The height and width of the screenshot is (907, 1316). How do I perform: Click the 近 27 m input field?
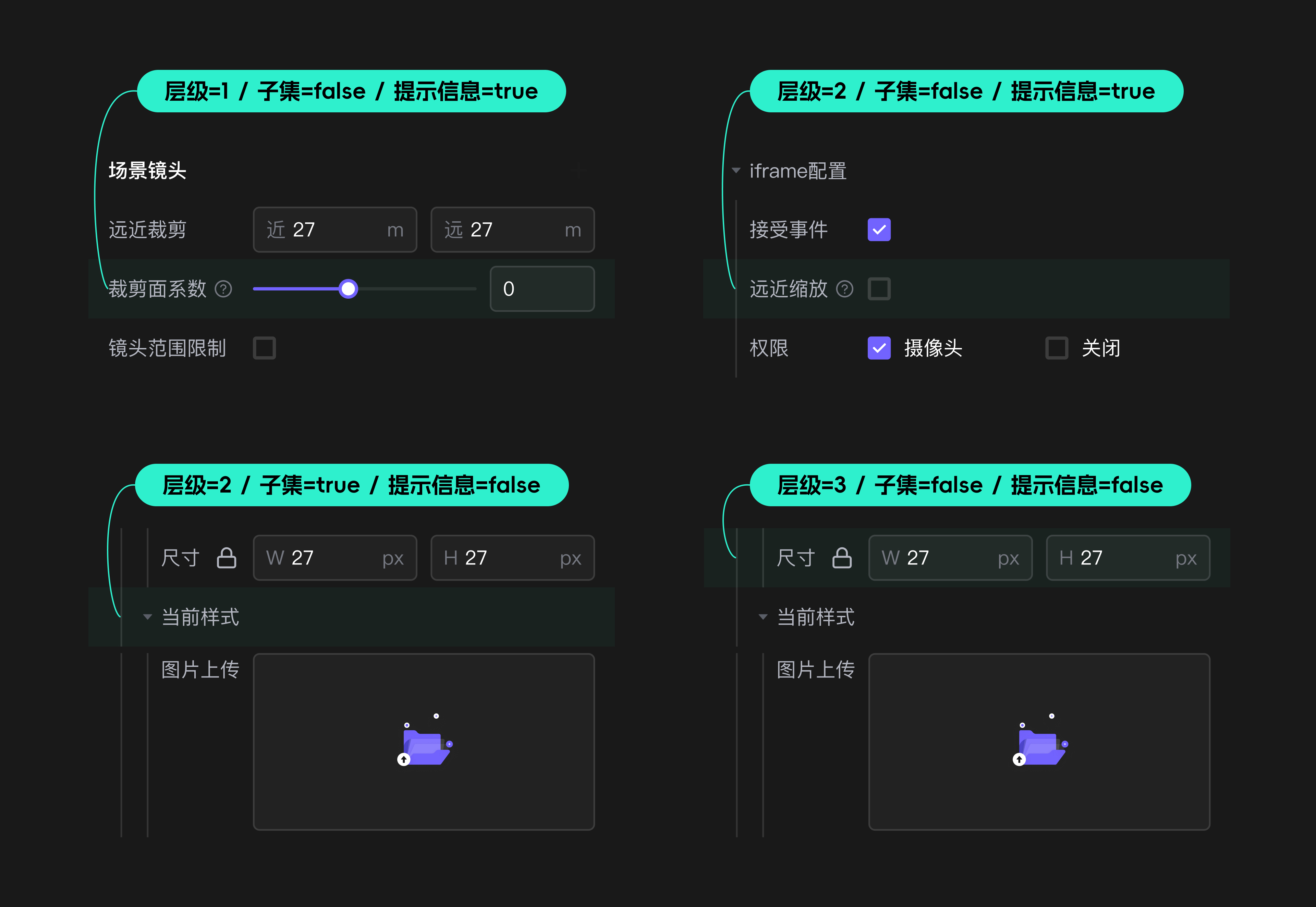335,229
